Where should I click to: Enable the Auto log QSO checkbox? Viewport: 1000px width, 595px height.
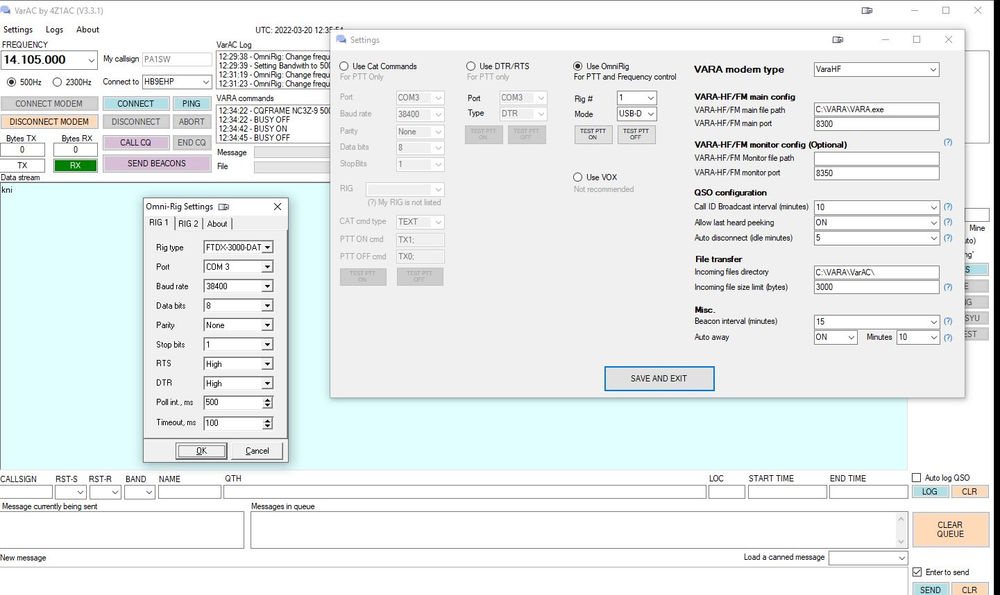(916, 477)
